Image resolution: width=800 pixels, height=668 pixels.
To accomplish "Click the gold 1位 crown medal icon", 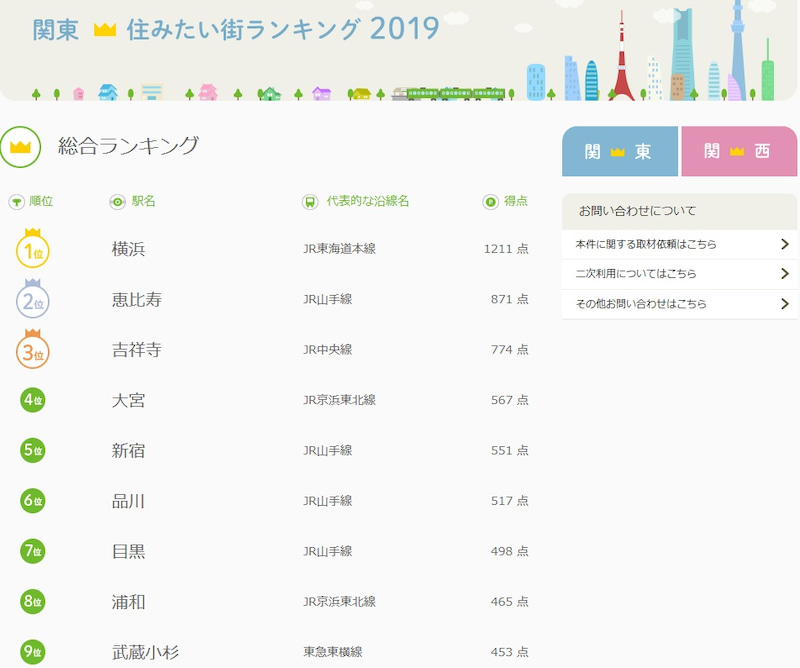I will 33,250.
